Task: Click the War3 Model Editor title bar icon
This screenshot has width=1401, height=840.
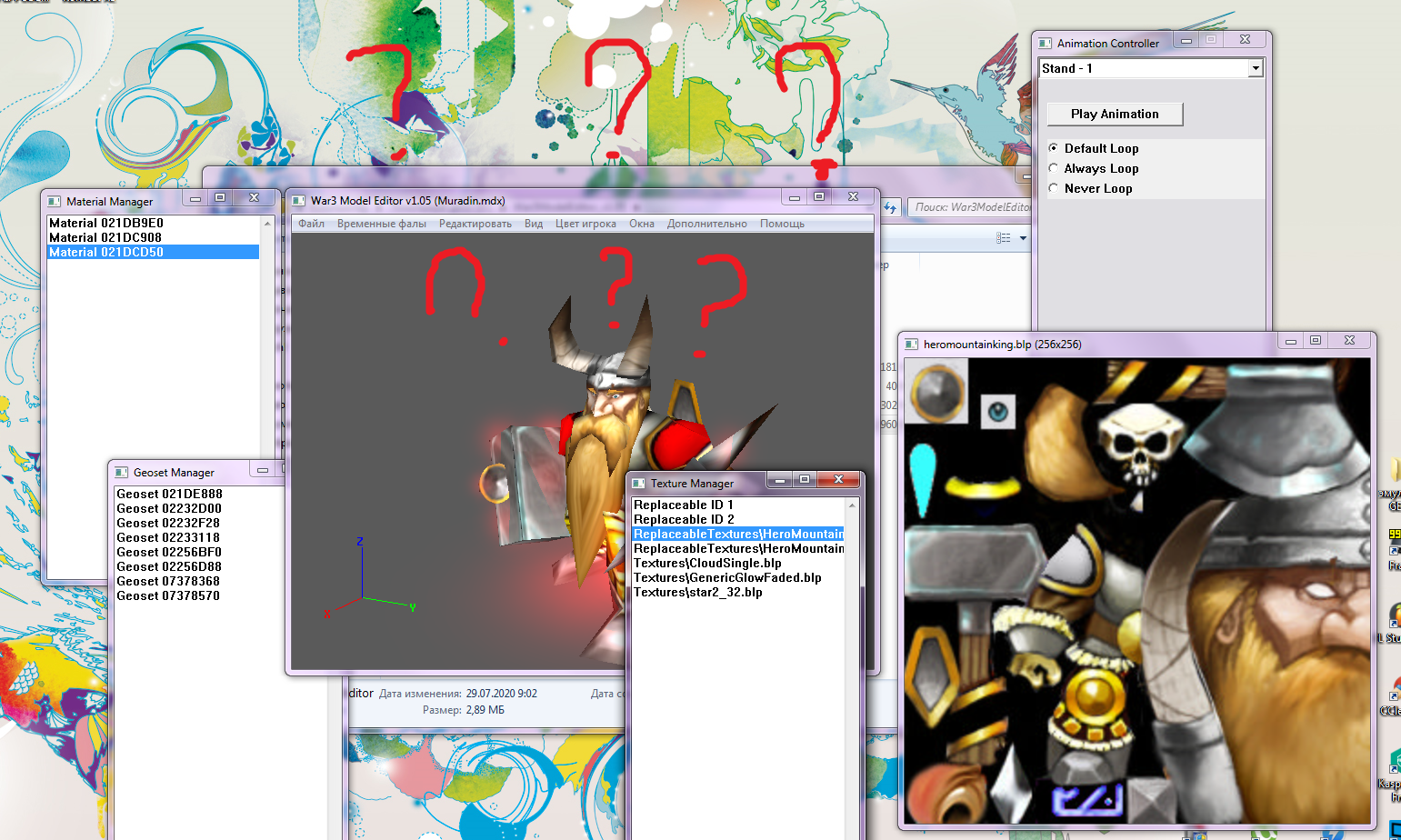Action: 298,201
